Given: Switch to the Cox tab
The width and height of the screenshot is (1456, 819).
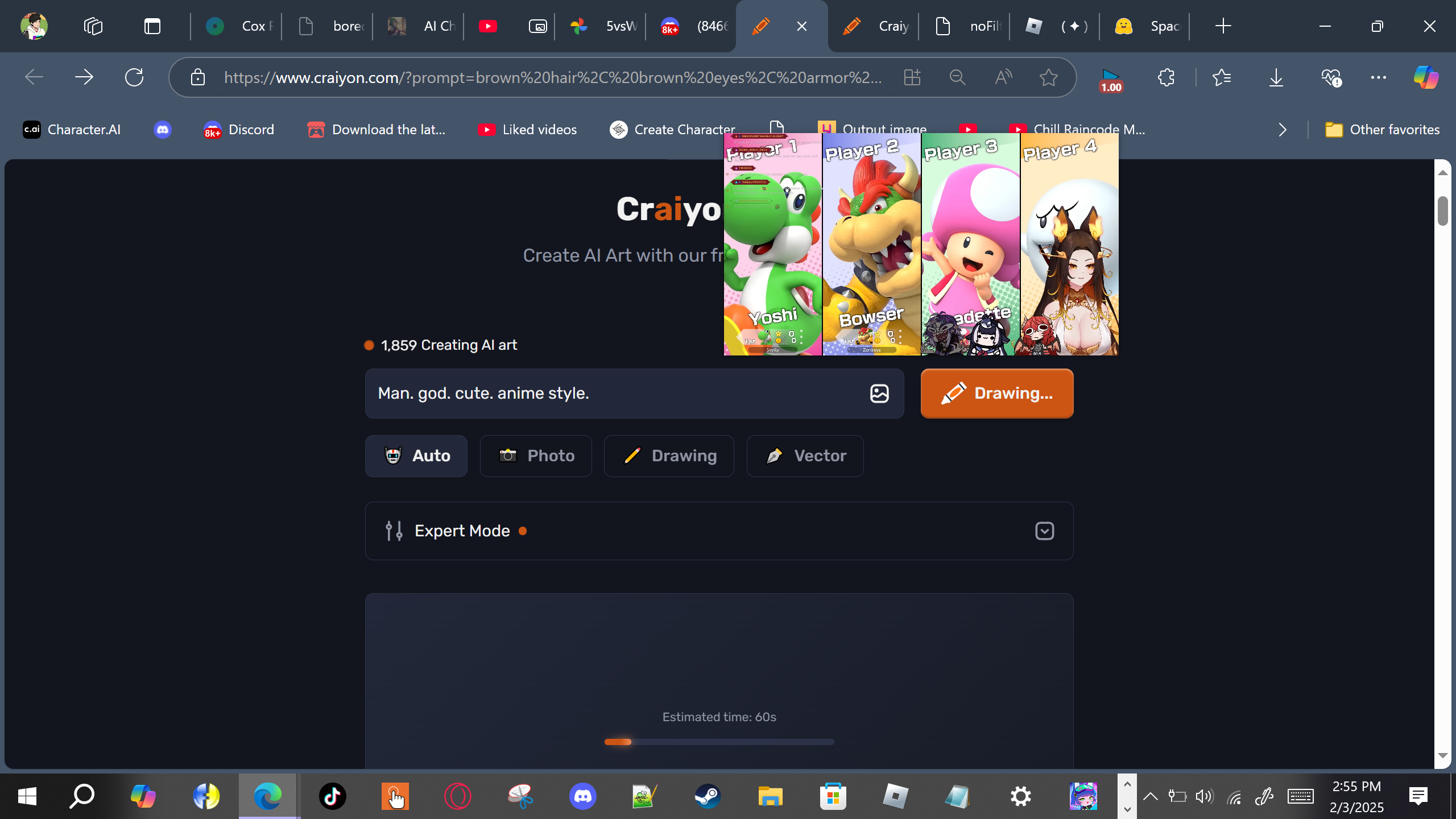Looking at the screenshot, I should [237, 26].
